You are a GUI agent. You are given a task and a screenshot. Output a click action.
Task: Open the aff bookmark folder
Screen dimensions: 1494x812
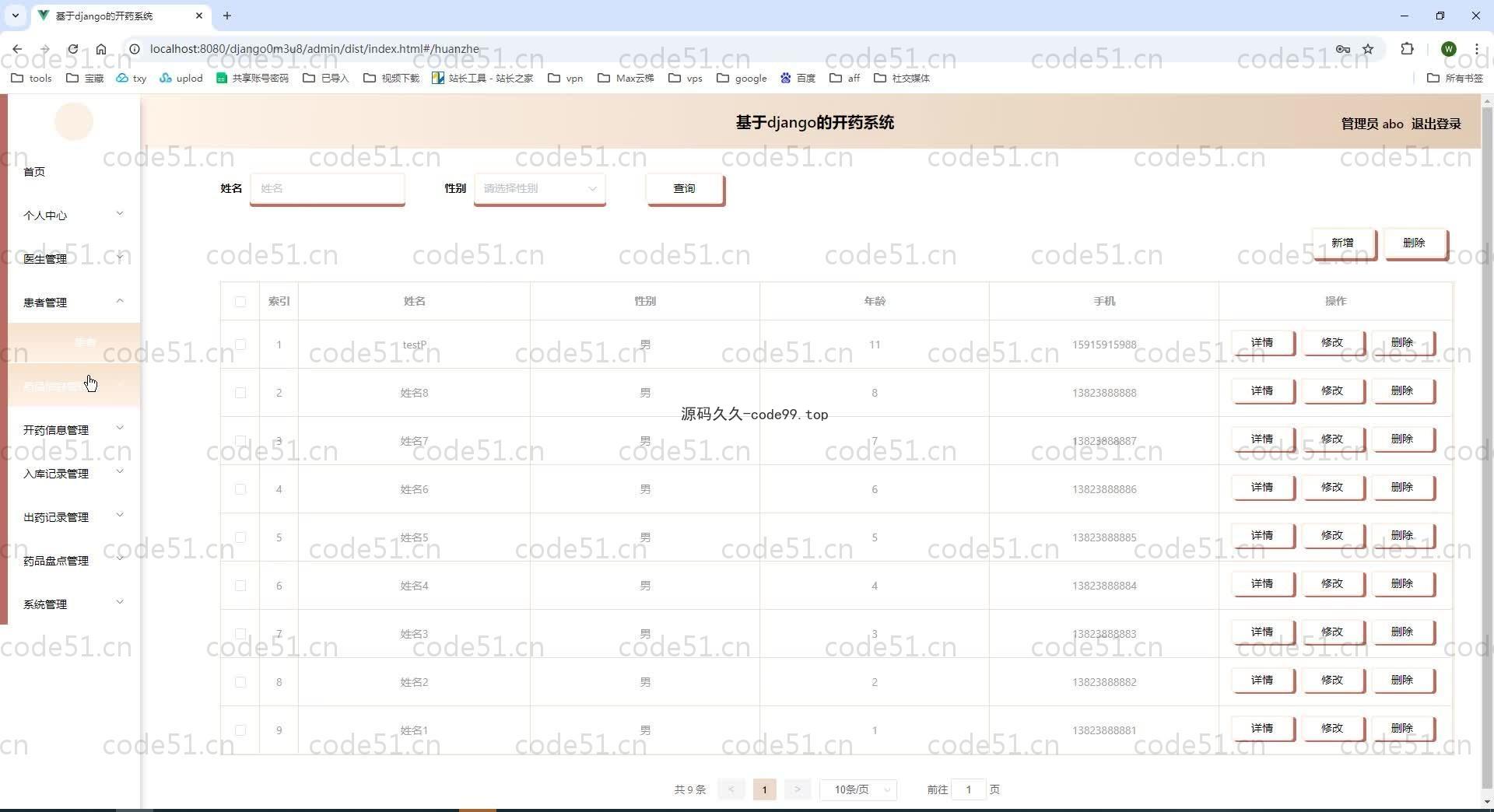pyautogui.click(x=844, y=78)
